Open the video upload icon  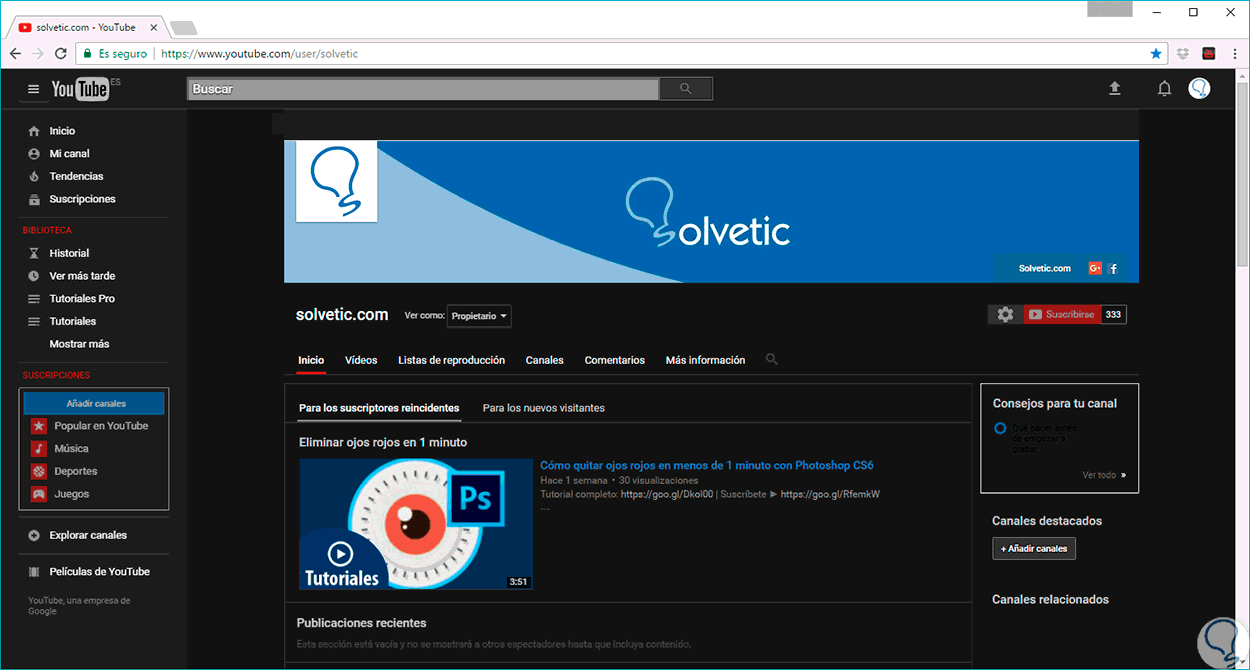(1115, 89)
